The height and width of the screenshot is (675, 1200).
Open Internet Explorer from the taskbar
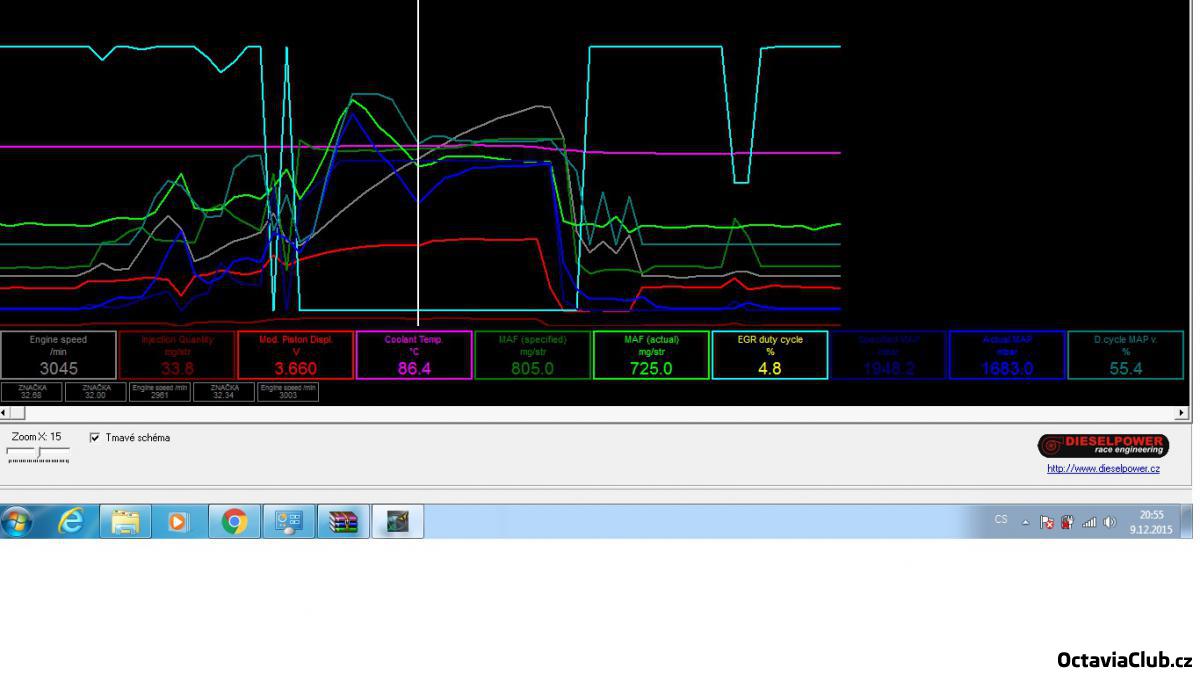point(71,521)
